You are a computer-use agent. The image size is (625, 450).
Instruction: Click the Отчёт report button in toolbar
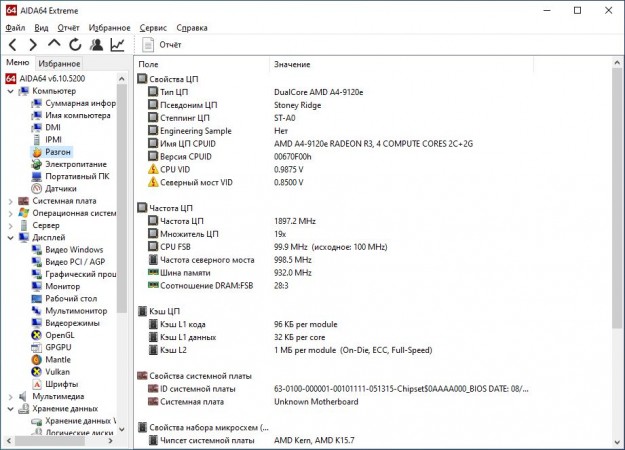click(161, 45)
